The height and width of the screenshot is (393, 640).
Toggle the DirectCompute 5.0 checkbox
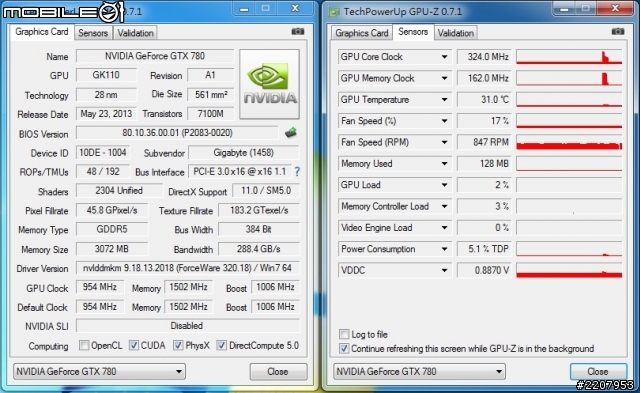(222, 345)
